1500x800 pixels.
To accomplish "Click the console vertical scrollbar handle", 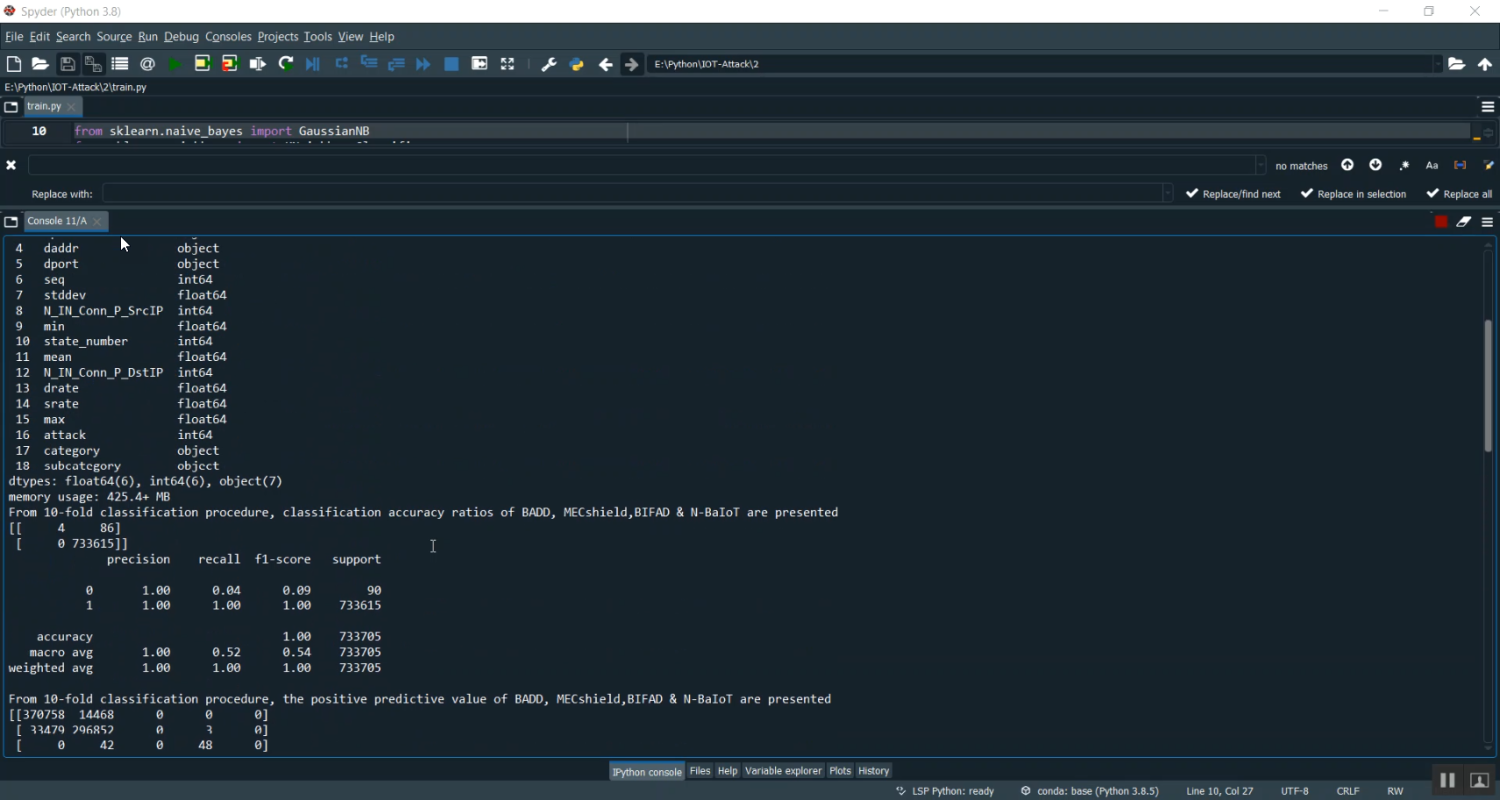I will pos(1487,385).
